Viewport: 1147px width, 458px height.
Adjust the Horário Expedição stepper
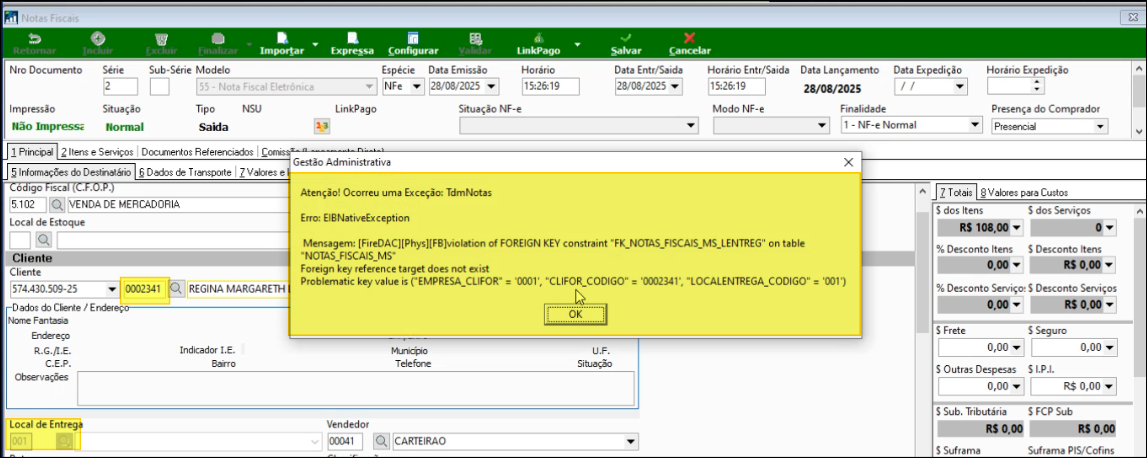[1037, 86]
